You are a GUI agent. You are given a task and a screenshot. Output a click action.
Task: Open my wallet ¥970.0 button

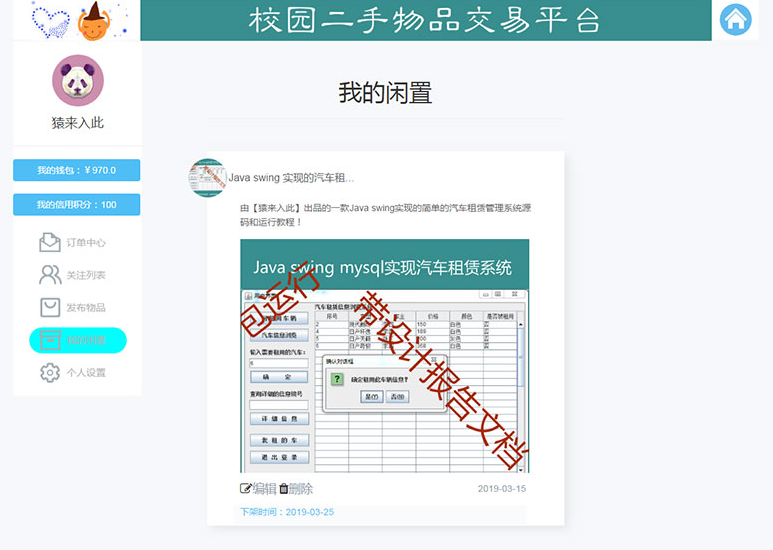tap(76, 170)
